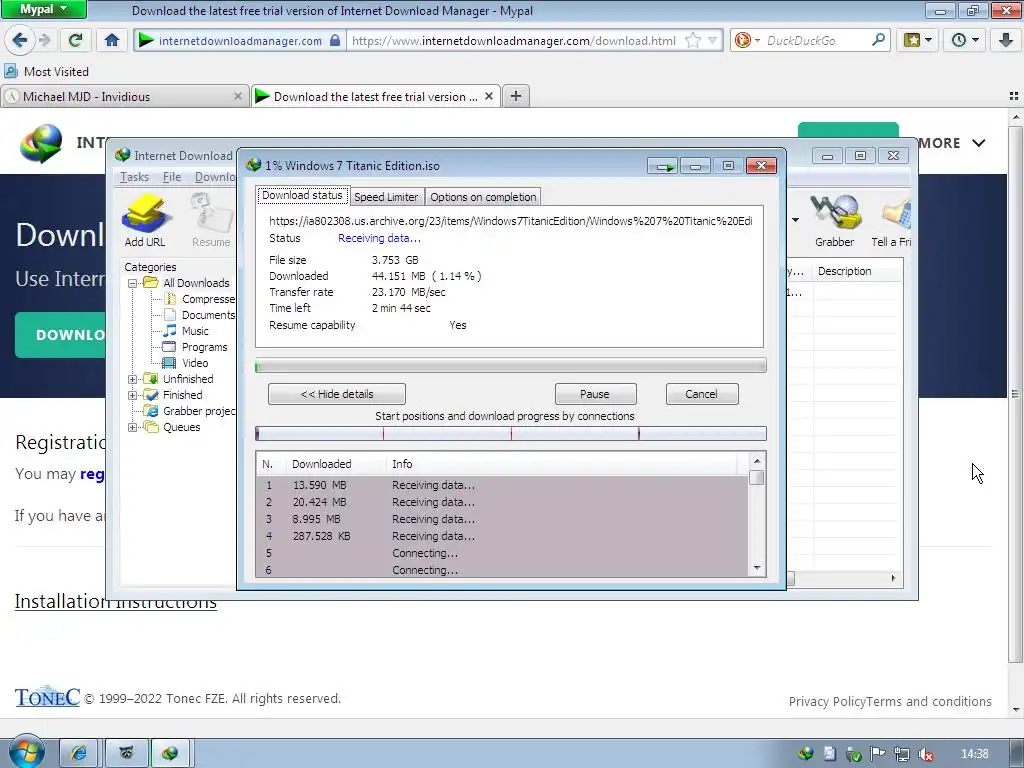
Task: Click the IDM logo on webpage
Action: click(40, 143)
